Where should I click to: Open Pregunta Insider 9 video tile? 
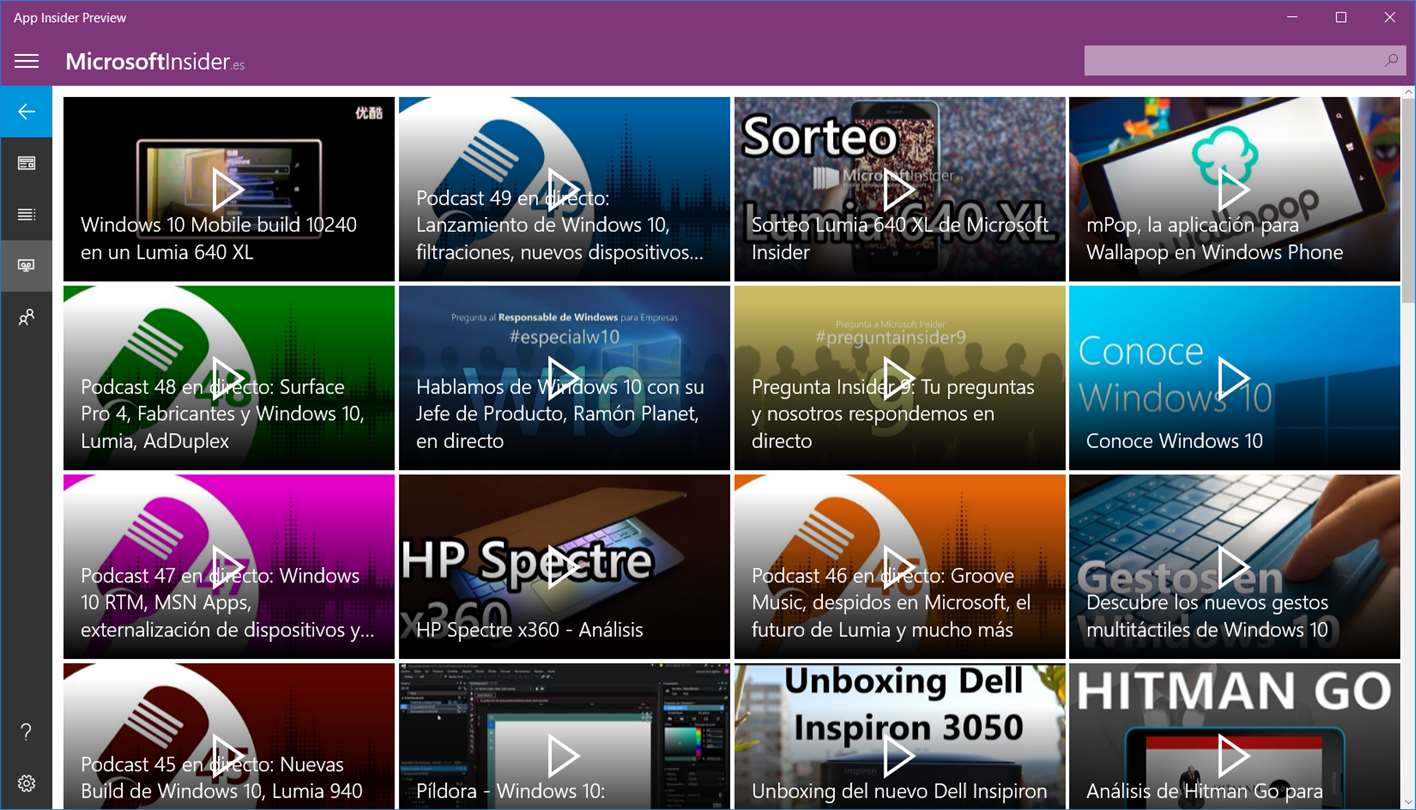point(899,378)
